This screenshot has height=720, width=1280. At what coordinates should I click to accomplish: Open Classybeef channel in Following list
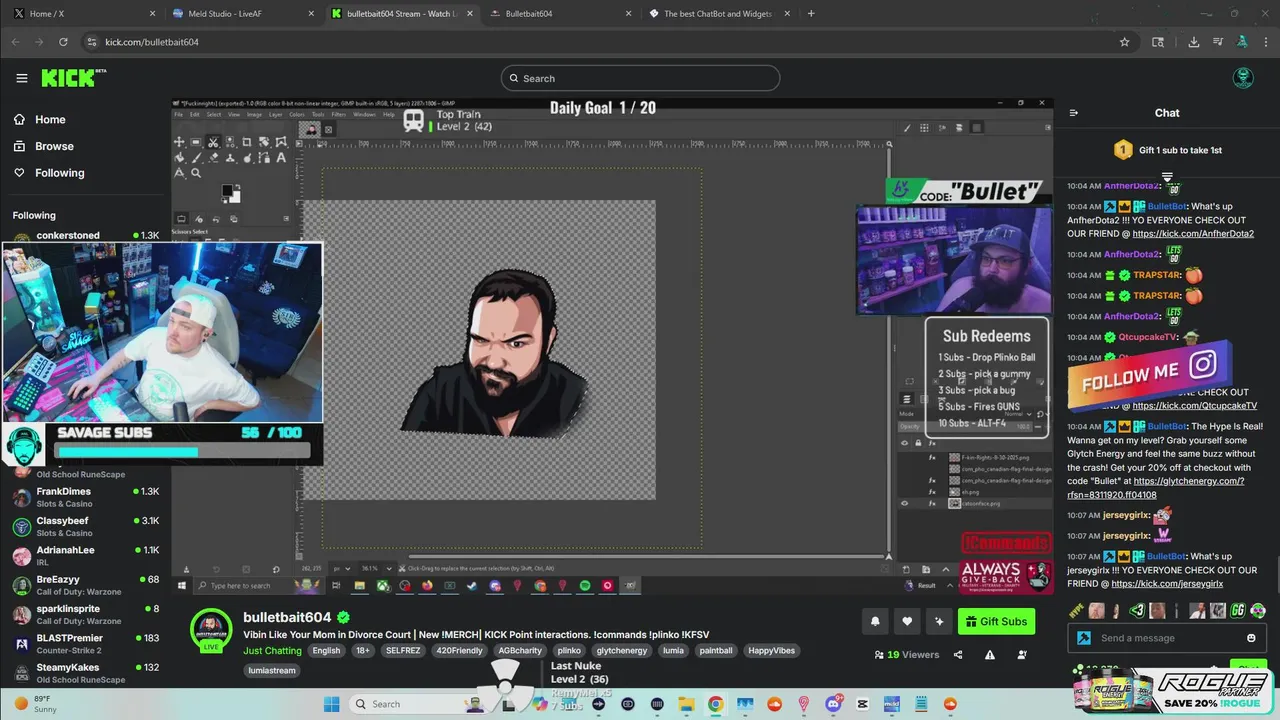84,526
